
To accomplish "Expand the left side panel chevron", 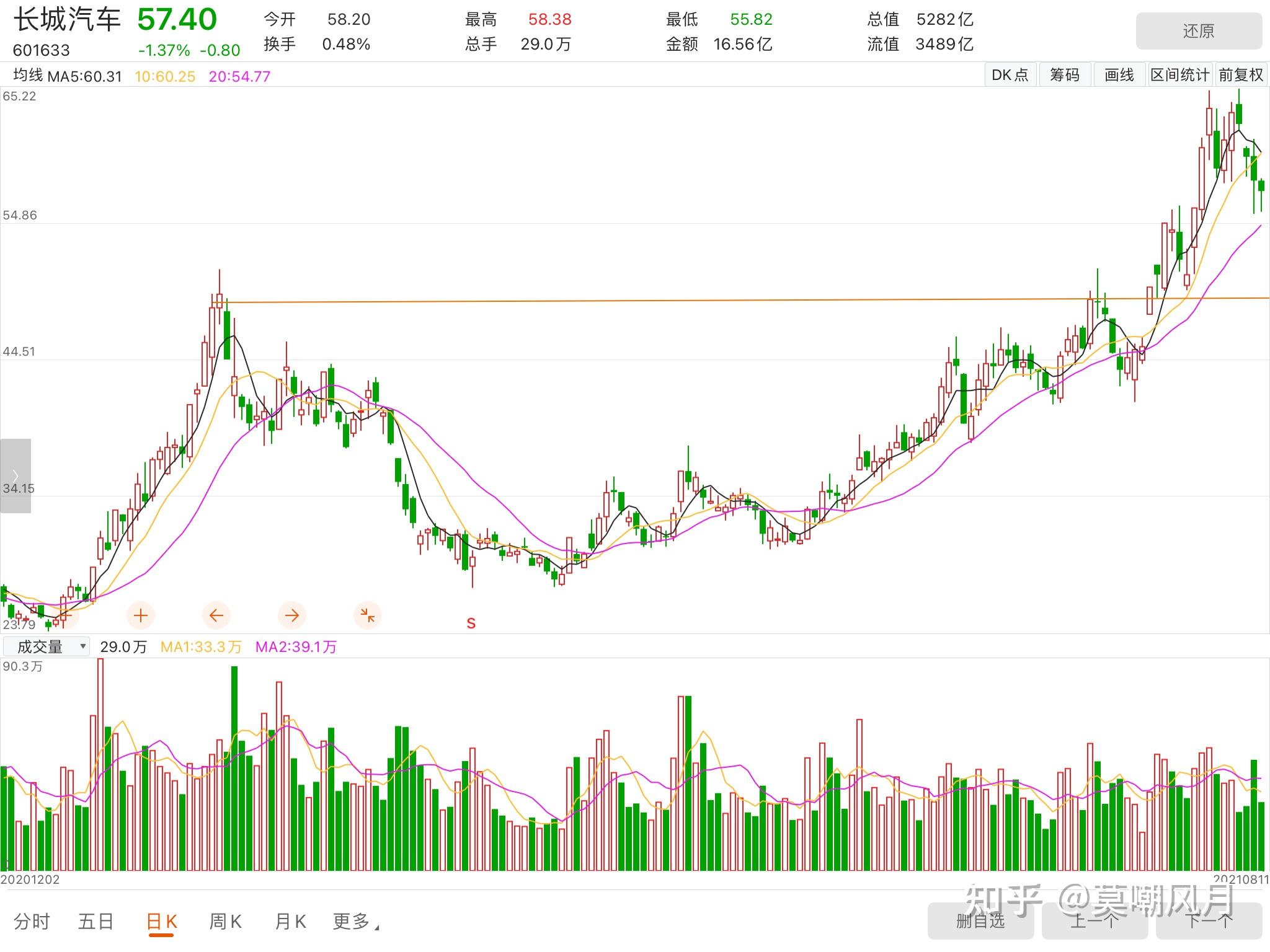I will pos(16,475).
